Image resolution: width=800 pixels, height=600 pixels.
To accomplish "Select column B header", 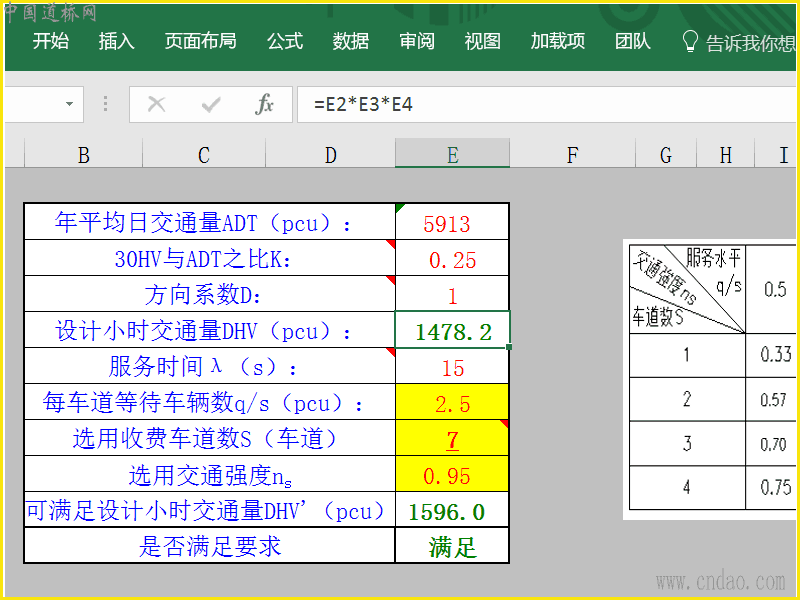I will [x=84, y=155].
